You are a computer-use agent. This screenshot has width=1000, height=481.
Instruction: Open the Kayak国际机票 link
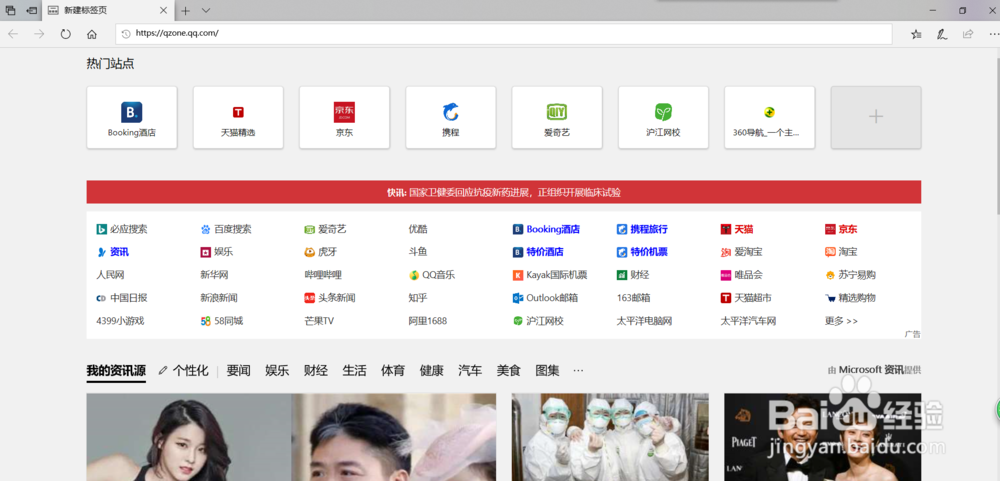(550, 275)
